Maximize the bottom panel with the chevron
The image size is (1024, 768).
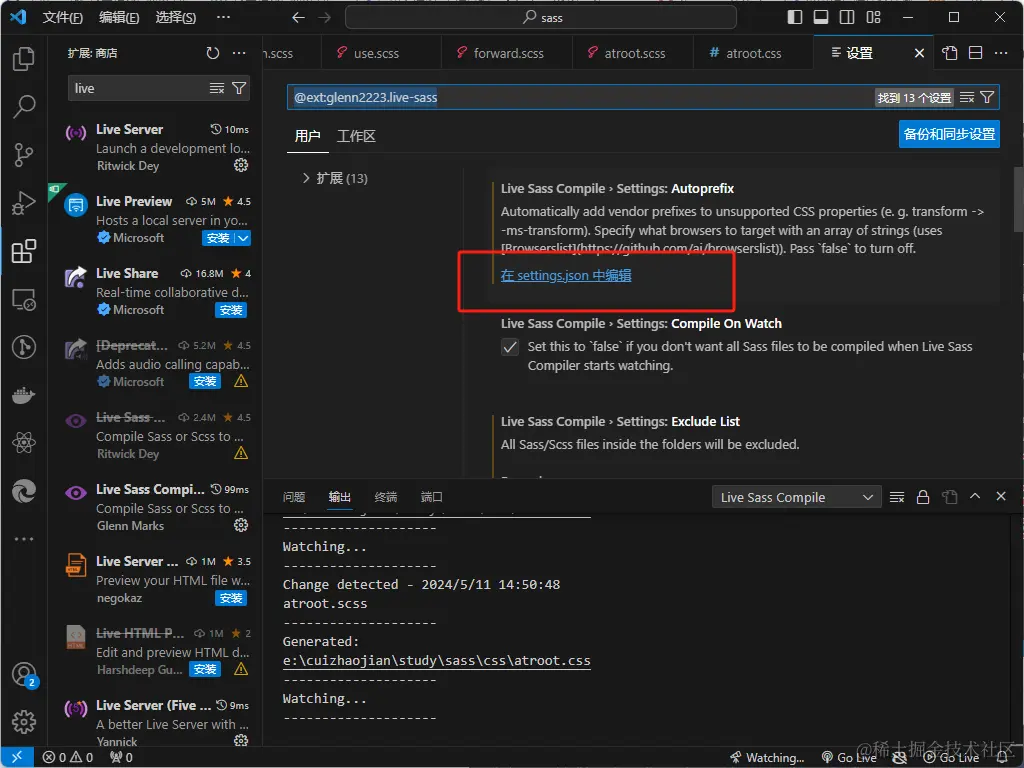tap(975, 496)
